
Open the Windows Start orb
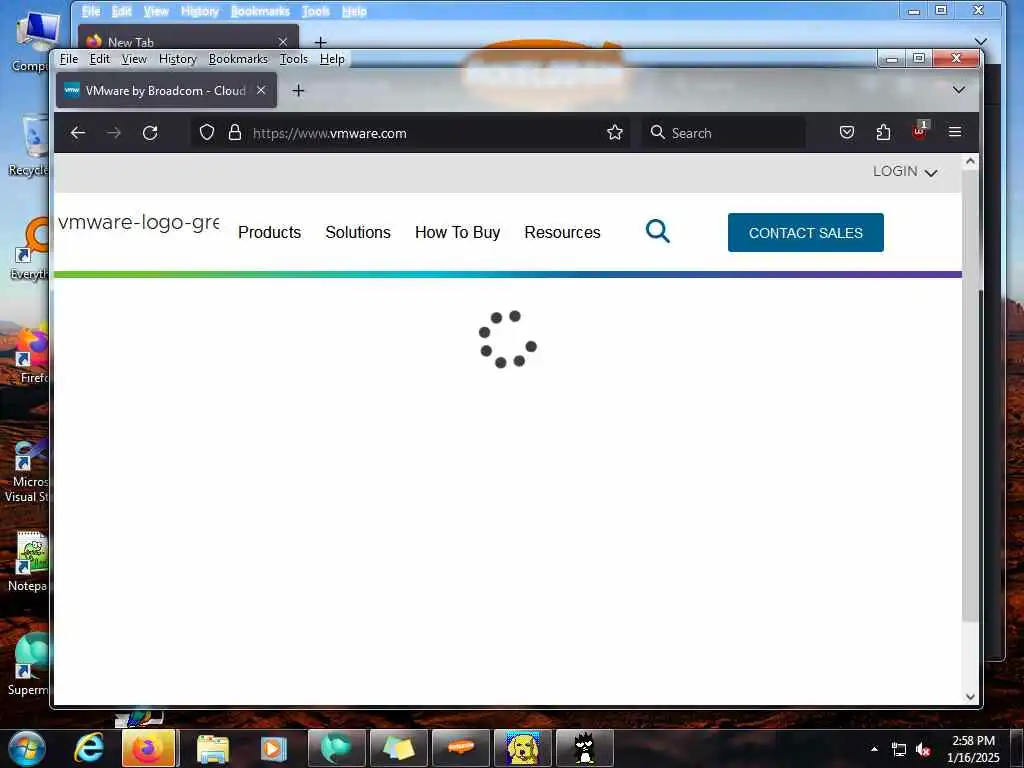tap(26, 748)
